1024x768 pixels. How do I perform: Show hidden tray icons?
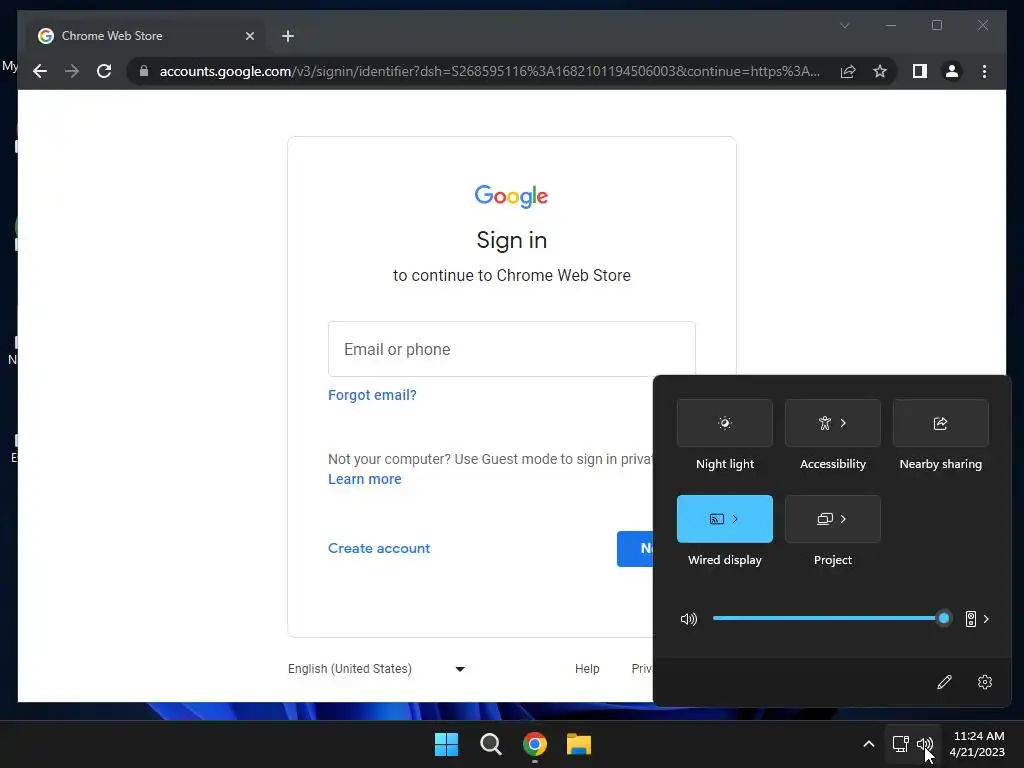pyautogui.click(x=869, y=744)
